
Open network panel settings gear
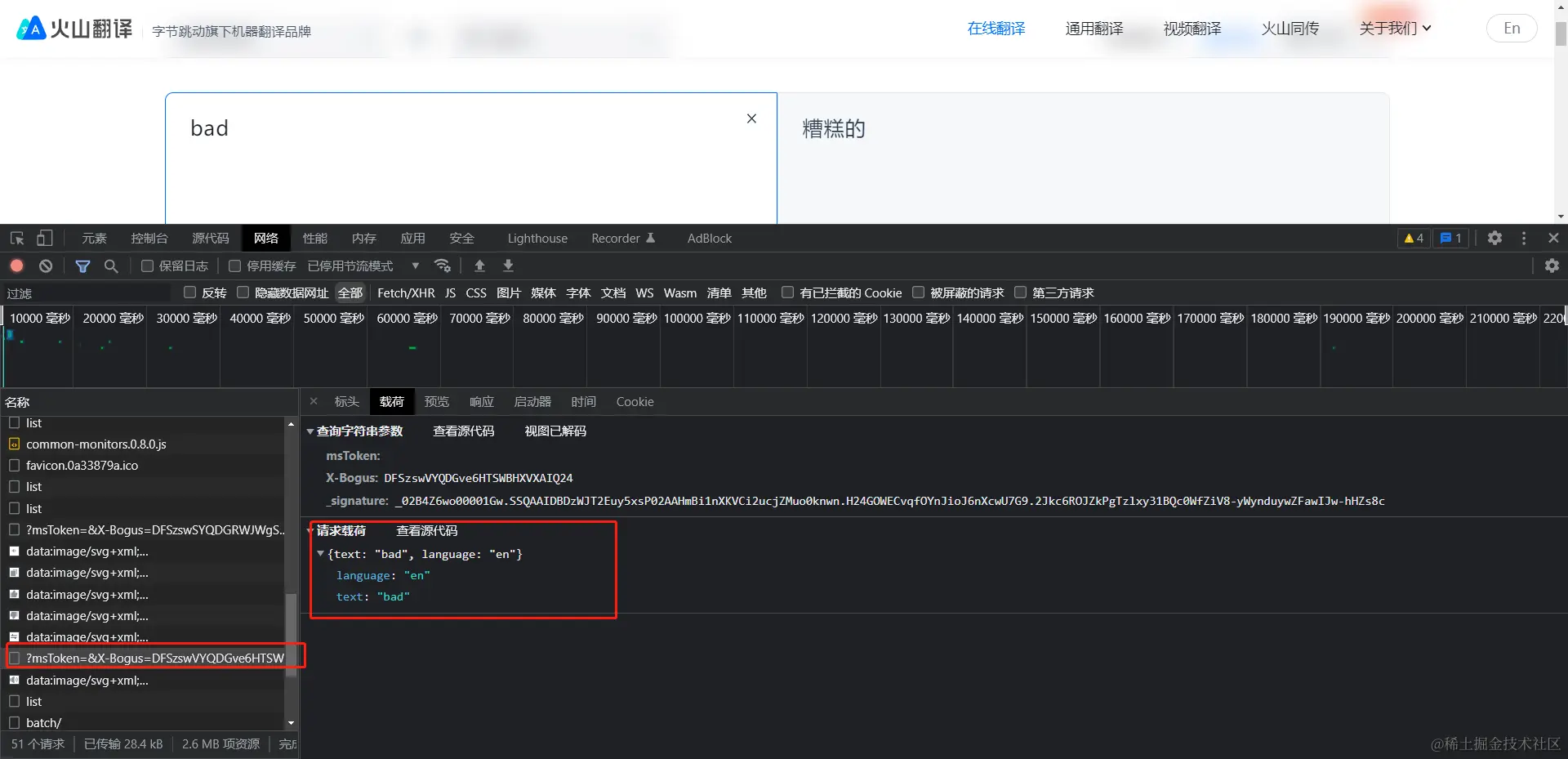click(1552, 266)
